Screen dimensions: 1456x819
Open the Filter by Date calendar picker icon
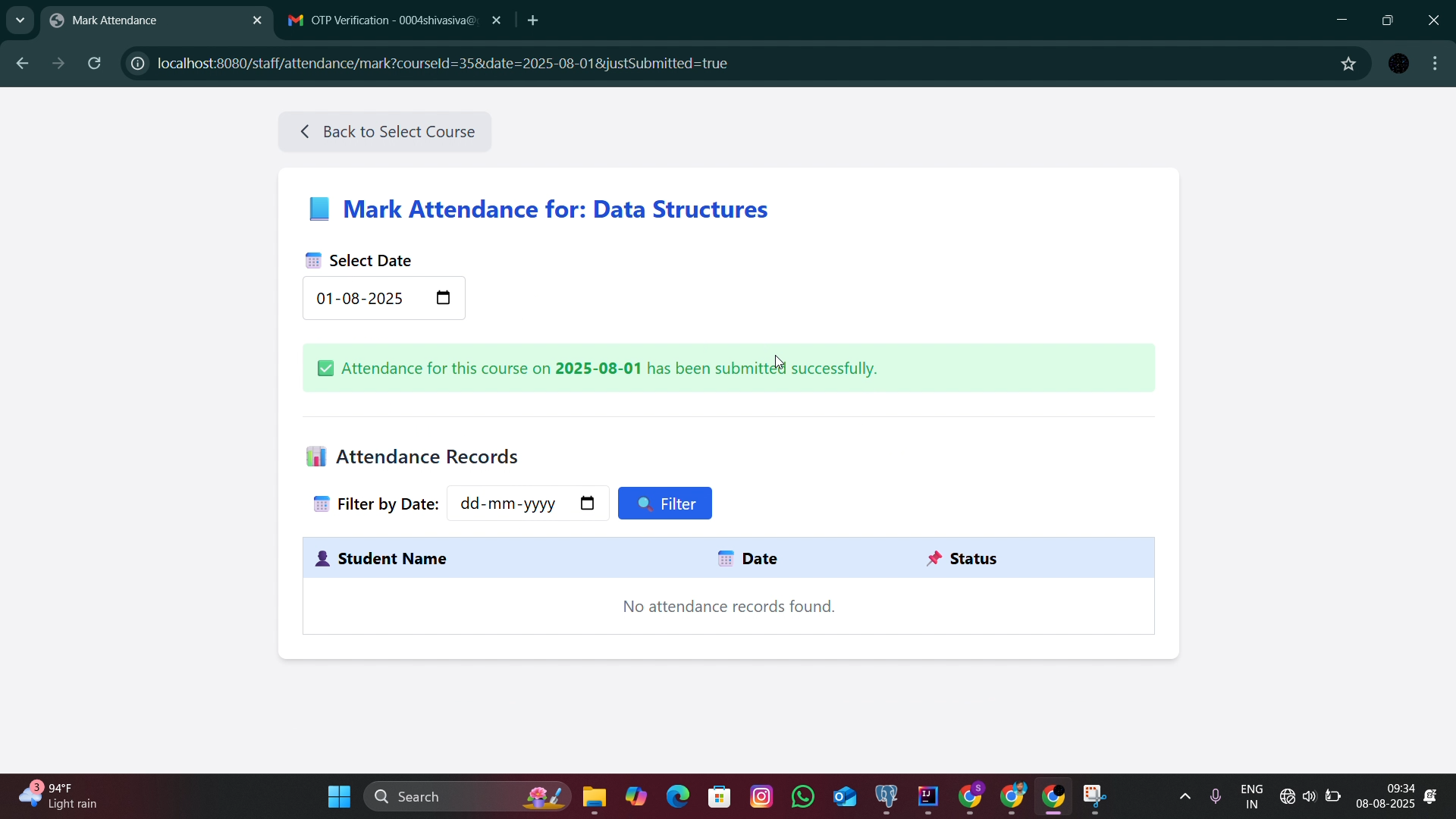[x=588, y=504]
